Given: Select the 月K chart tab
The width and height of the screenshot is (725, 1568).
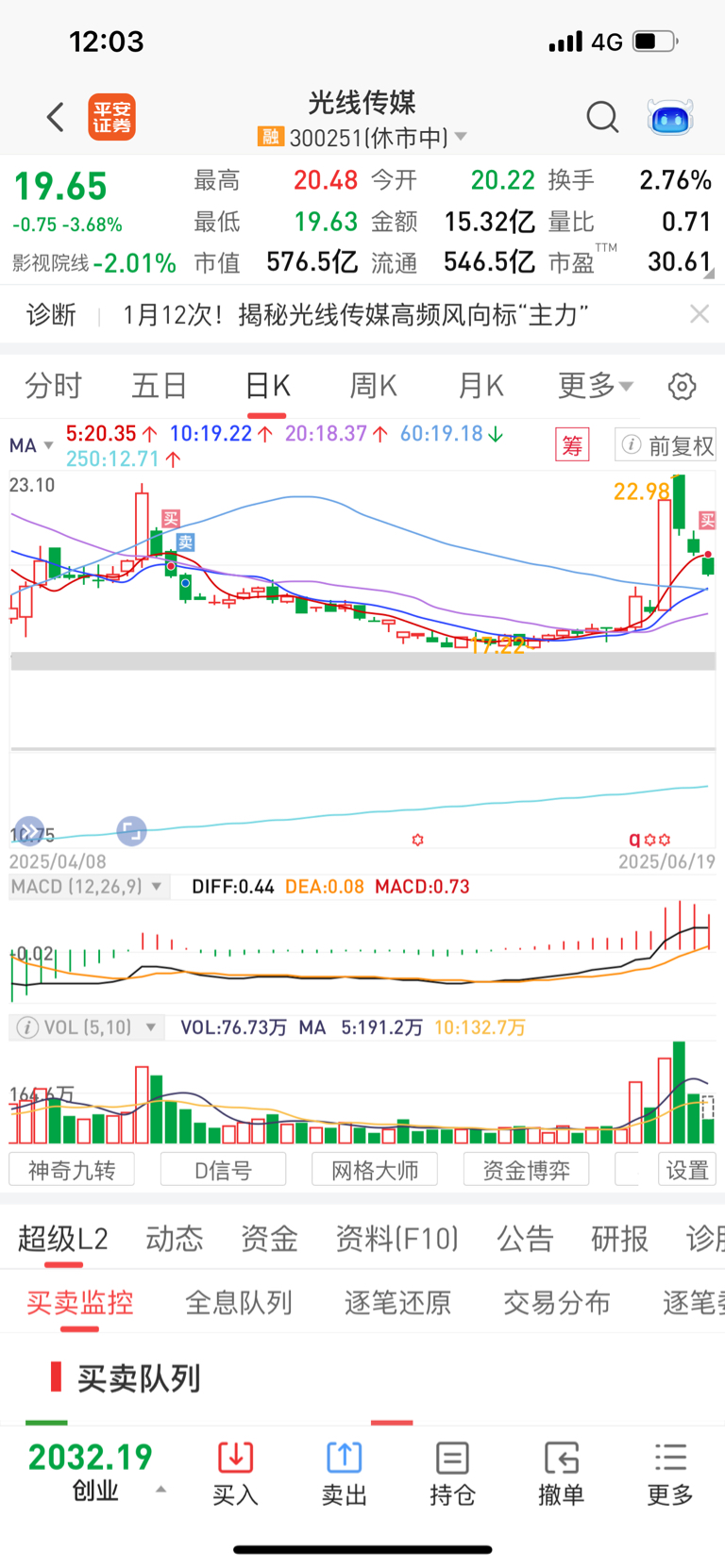Looking at the screenshot, I should [x=481, y=386].
